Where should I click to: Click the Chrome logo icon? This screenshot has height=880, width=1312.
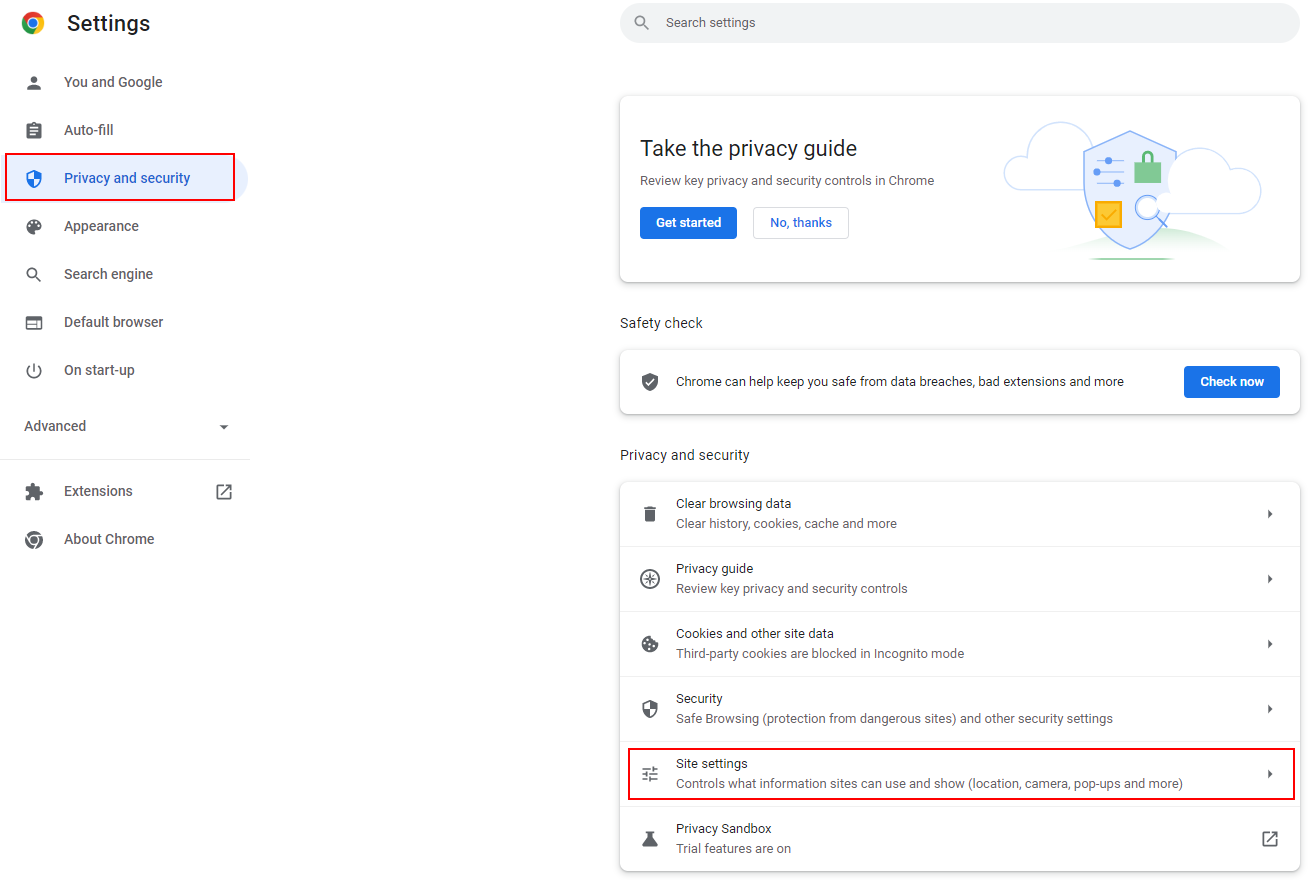click(x=32, y=22)
